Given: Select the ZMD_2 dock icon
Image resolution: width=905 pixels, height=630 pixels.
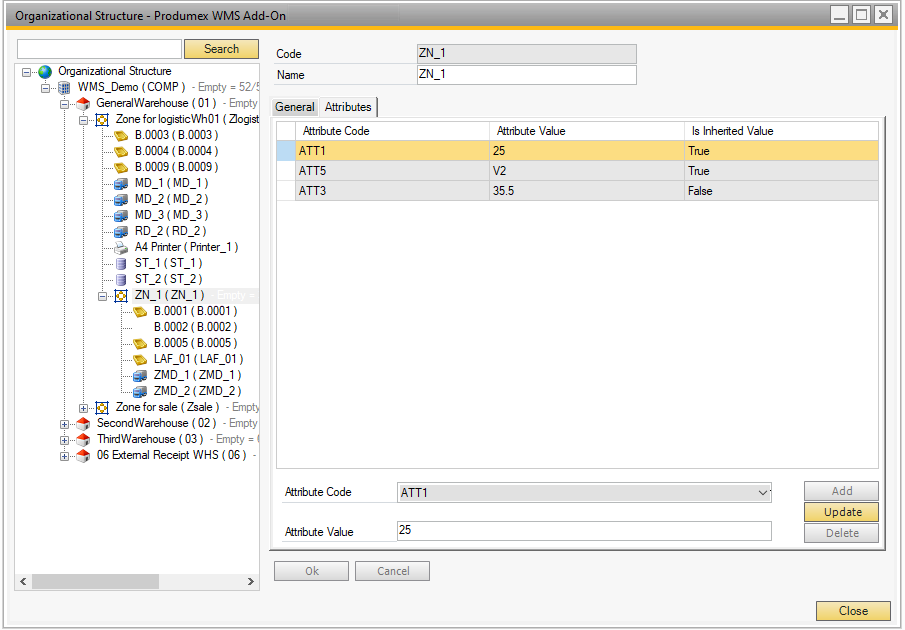Looking at the screenshot, I should 140,391.
